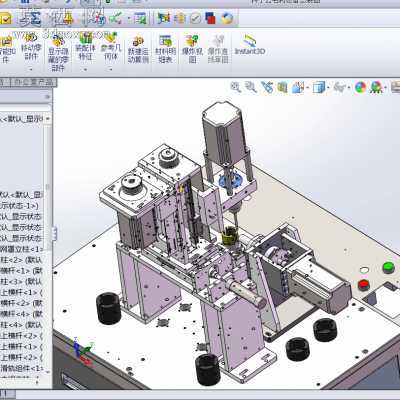Select tree row 示状态-1>)
Viewport: 400px width, 400px height.
[19, 205]
